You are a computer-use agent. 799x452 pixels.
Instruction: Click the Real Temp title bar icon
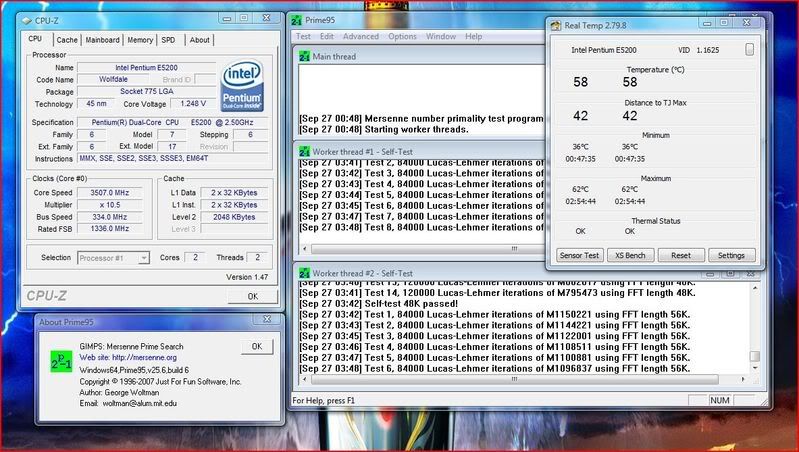point(556,25)
